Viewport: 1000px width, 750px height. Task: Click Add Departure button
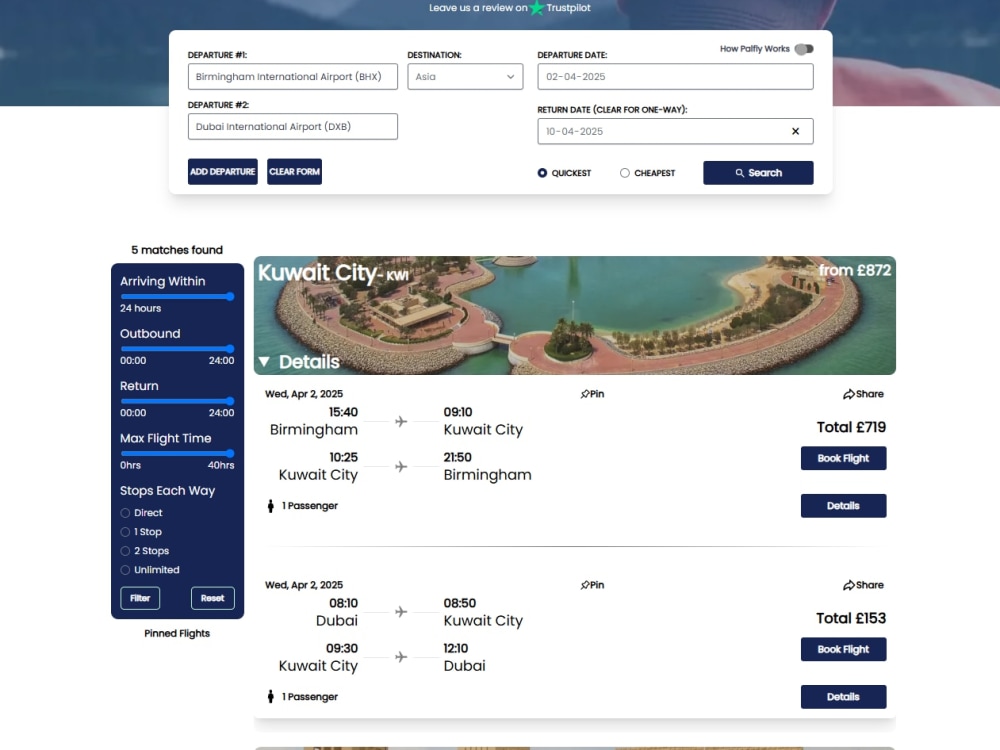pos(223,172)
